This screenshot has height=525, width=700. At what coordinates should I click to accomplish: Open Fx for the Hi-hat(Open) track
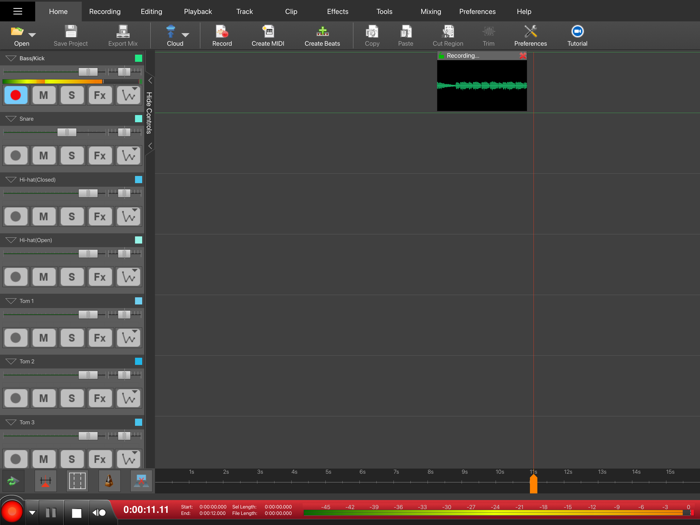click(100, 277)
